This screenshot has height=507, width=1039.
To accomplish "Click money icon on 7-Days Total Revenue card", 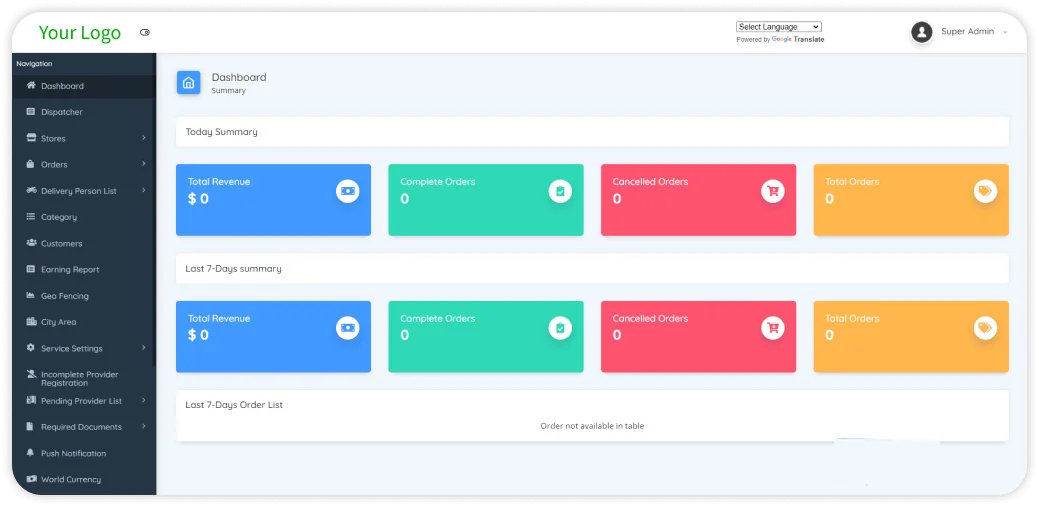I will coord(347,328).
